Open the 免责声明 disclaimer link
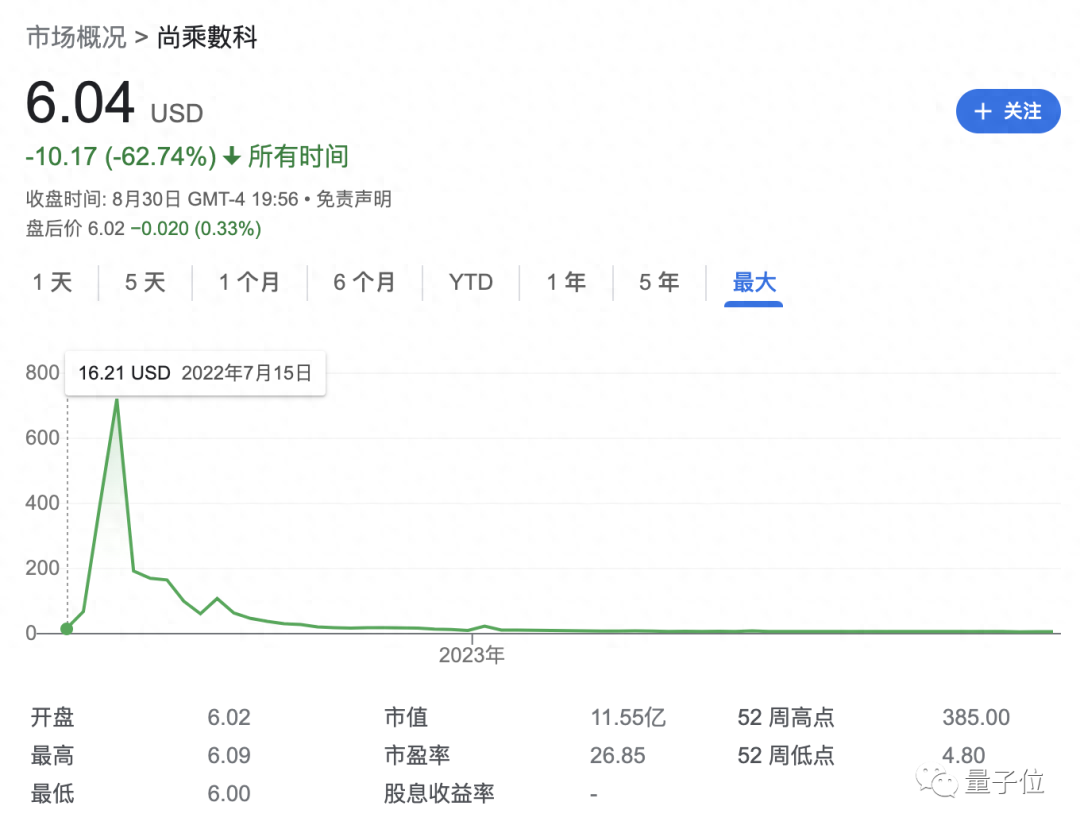This screenshot has width=1080, height=829. 354,199
